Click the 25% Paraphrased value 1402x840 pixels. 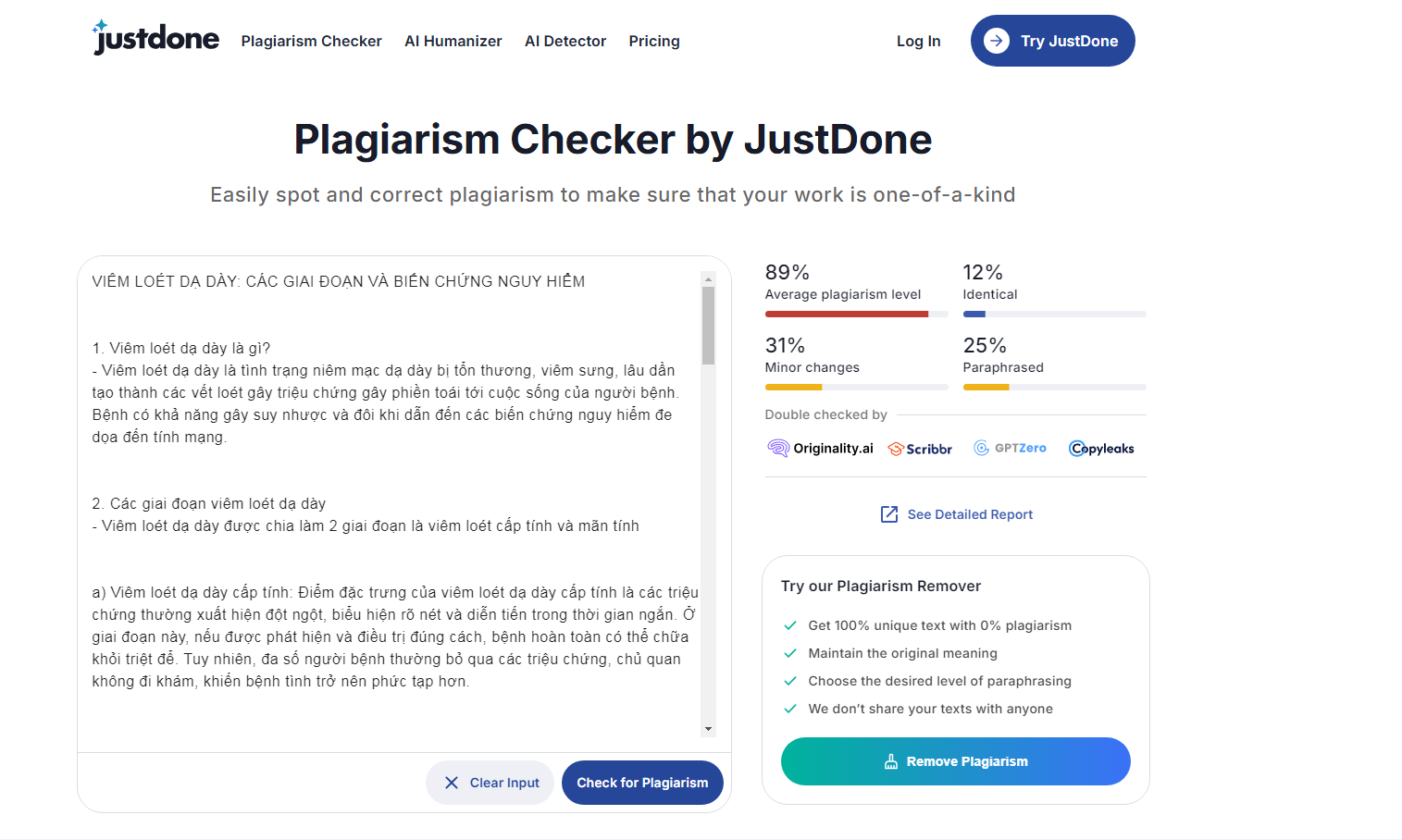click(985, 345)
